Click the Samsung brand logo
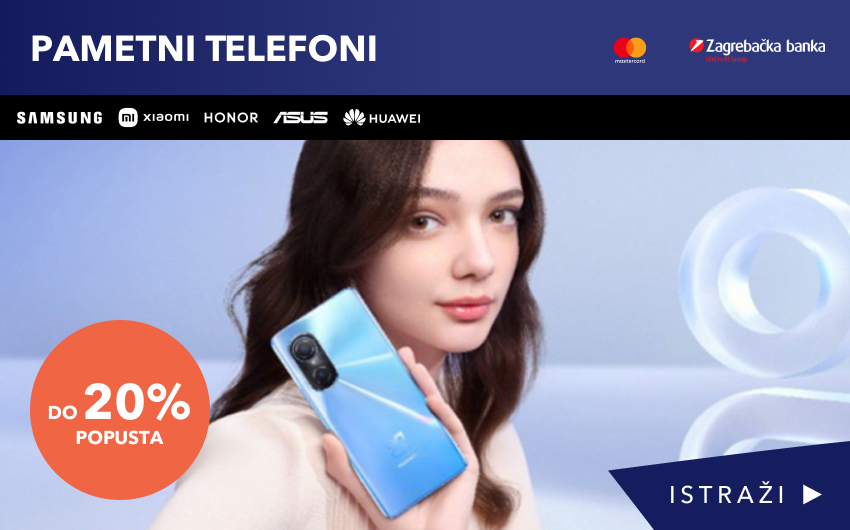Image resolution: width=850 pixels, height=530 pixels. 60,118
